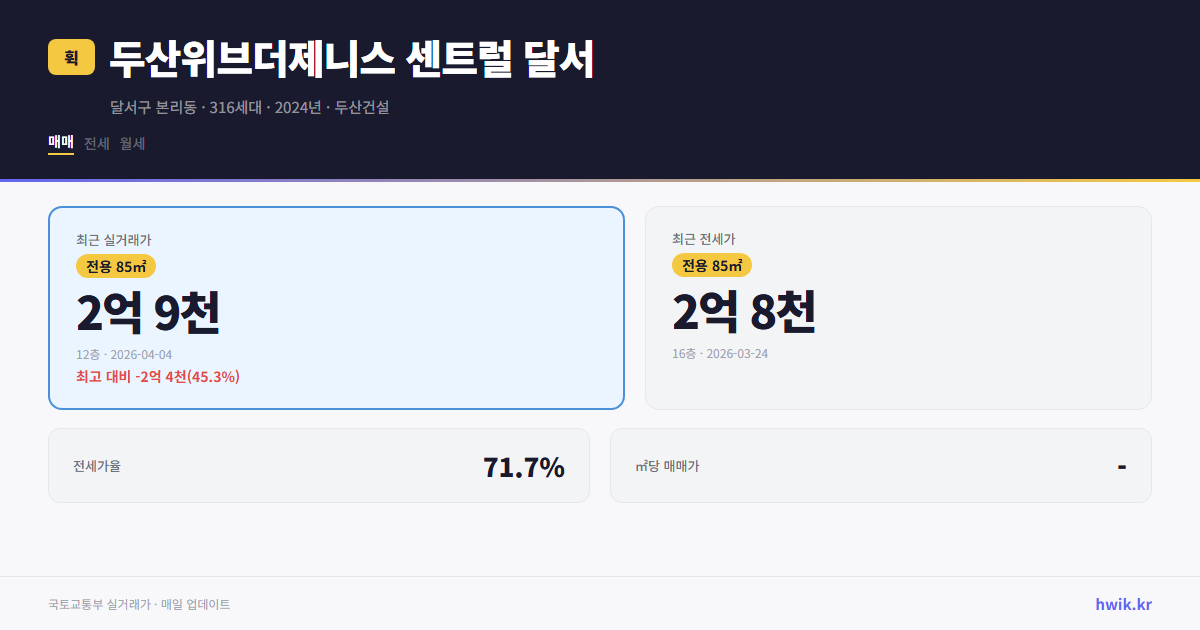Click the ㎡당 매매가 card
Screen dimensions: 1200x630
[879, 465]
